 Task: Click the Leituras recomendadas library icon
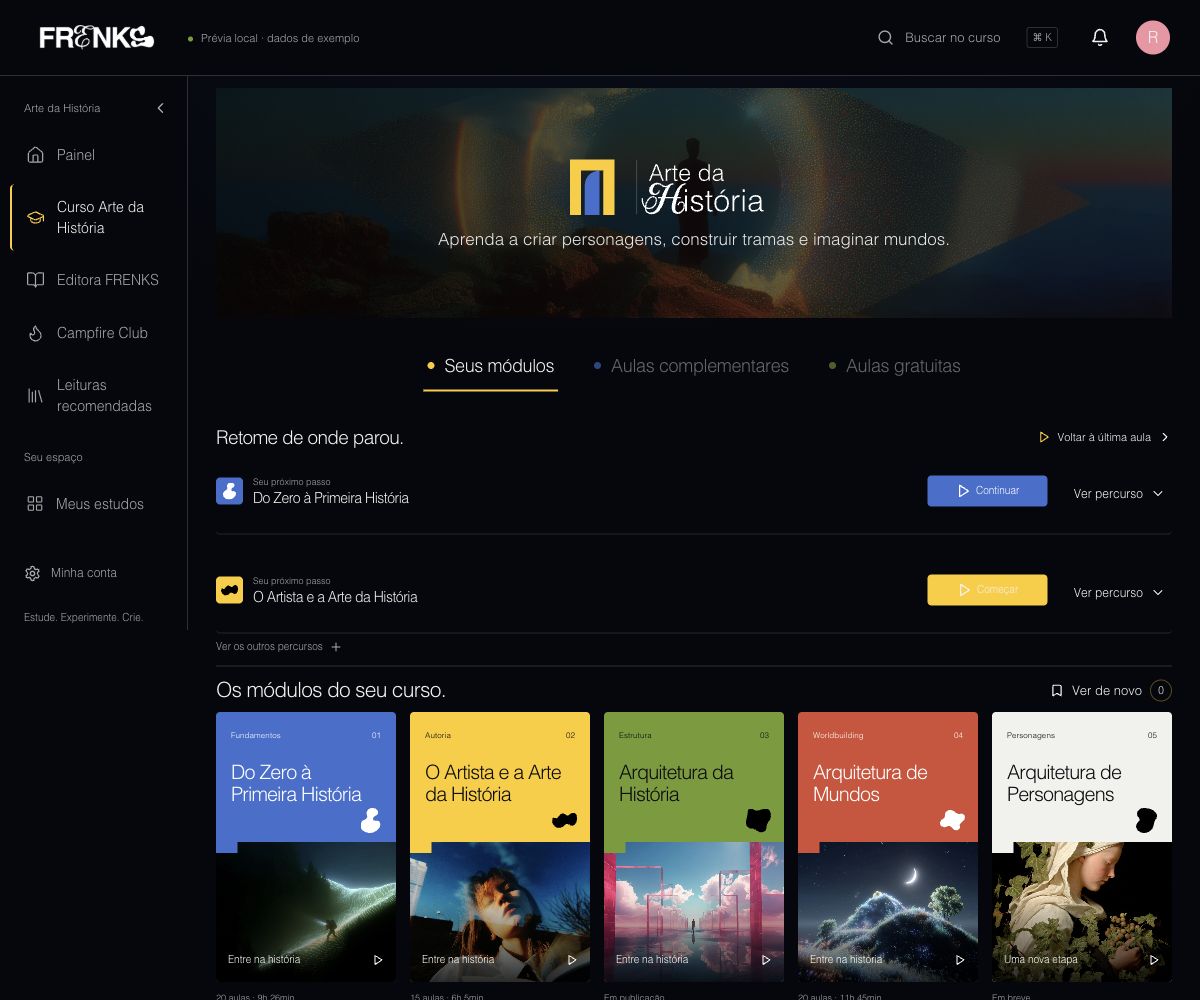(36, 396)
